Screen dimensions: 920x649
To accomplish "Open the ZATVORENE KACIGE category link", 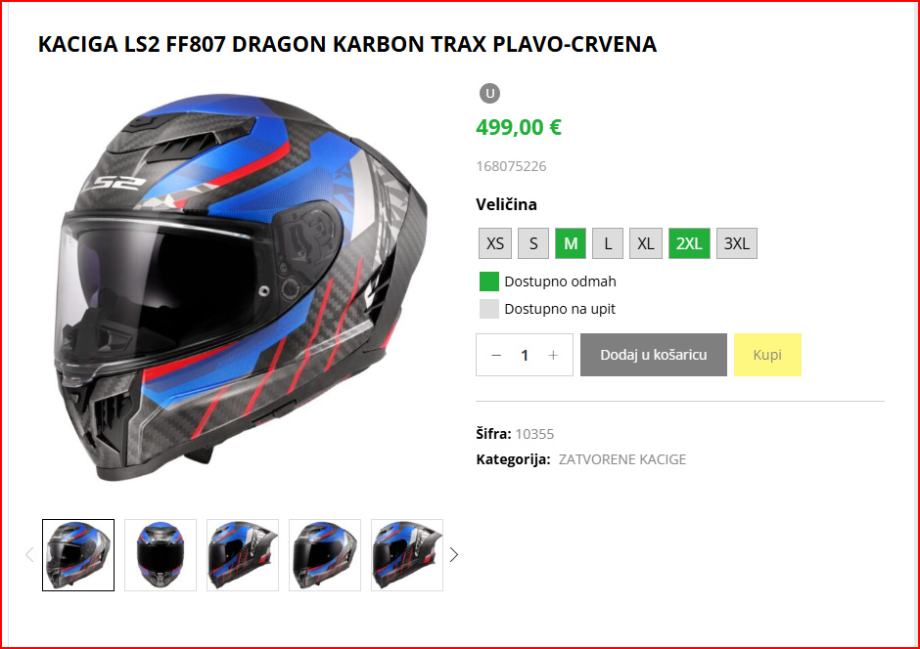I will click(622, 459).
